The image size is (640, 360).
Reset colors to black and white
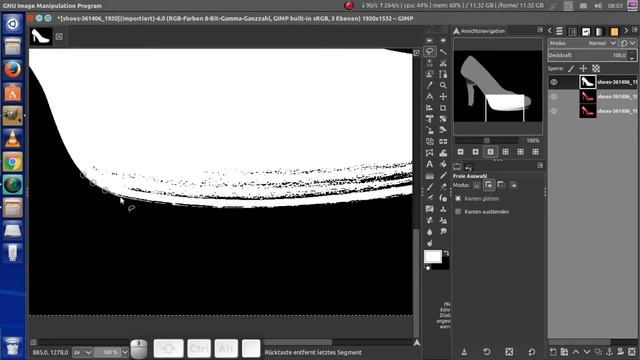click(x=427, y=268)
